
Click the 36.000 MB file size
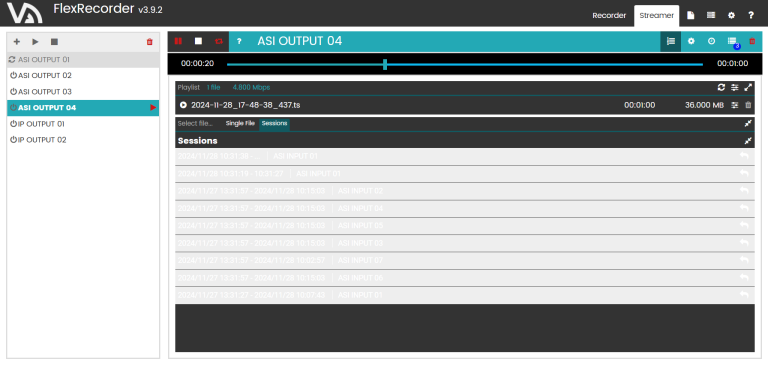[x=704, y=105]
